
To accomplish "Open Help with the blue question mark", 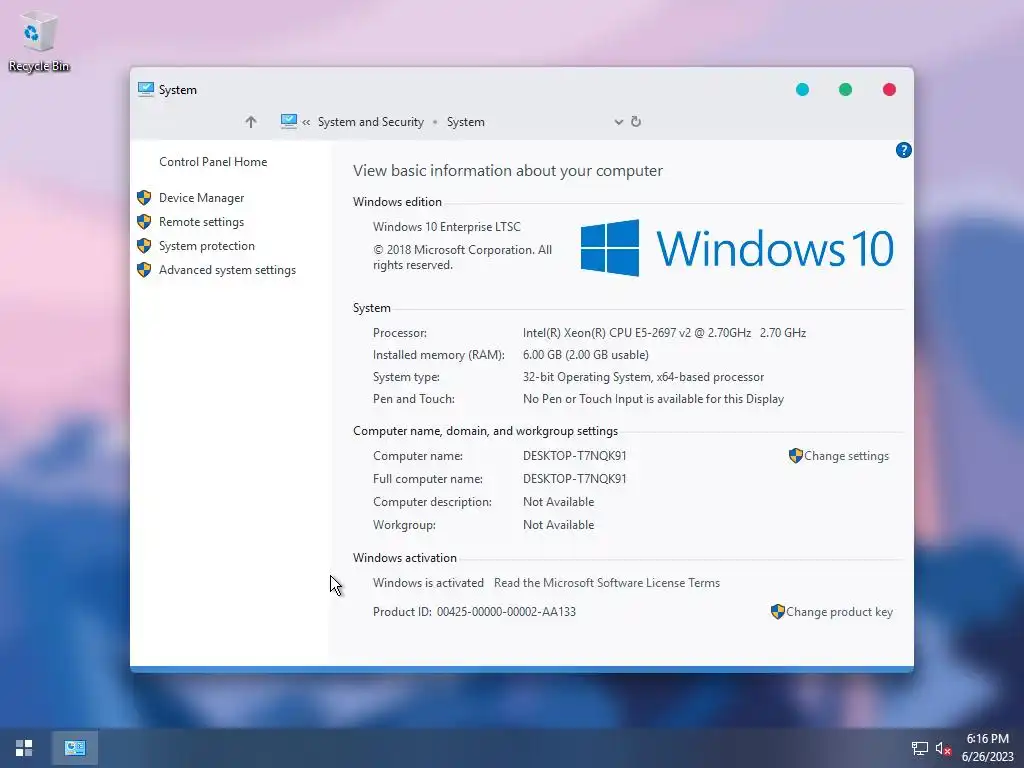I will pyautogui.click(x=903, y=150).
